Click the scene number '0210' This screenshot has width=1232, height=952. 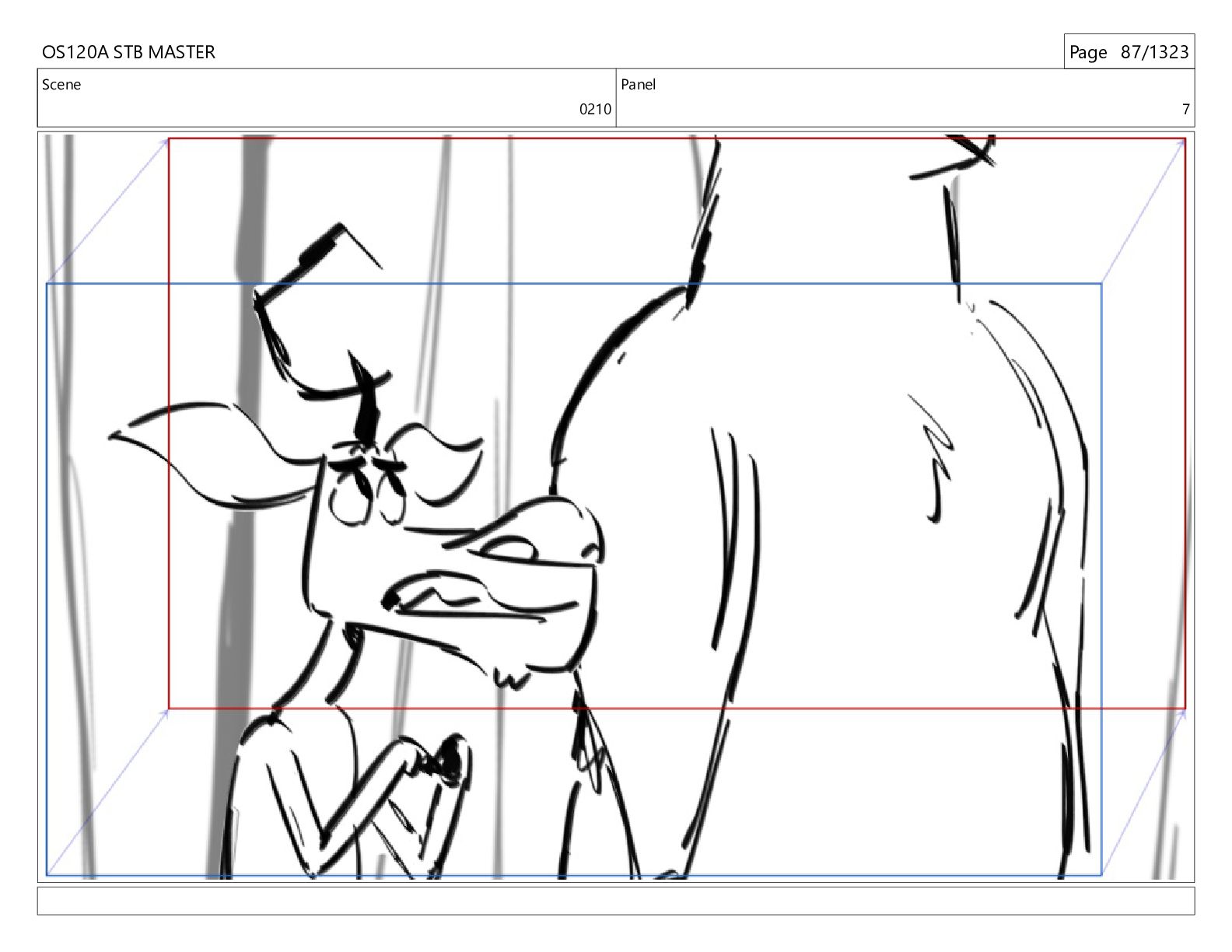[595, 110]
